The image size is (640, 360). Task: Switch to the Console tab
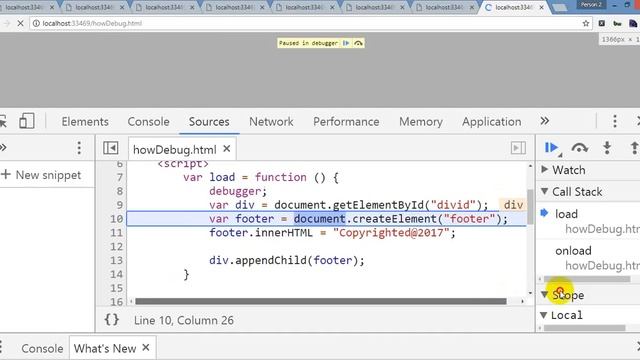[x=149, y=122]
